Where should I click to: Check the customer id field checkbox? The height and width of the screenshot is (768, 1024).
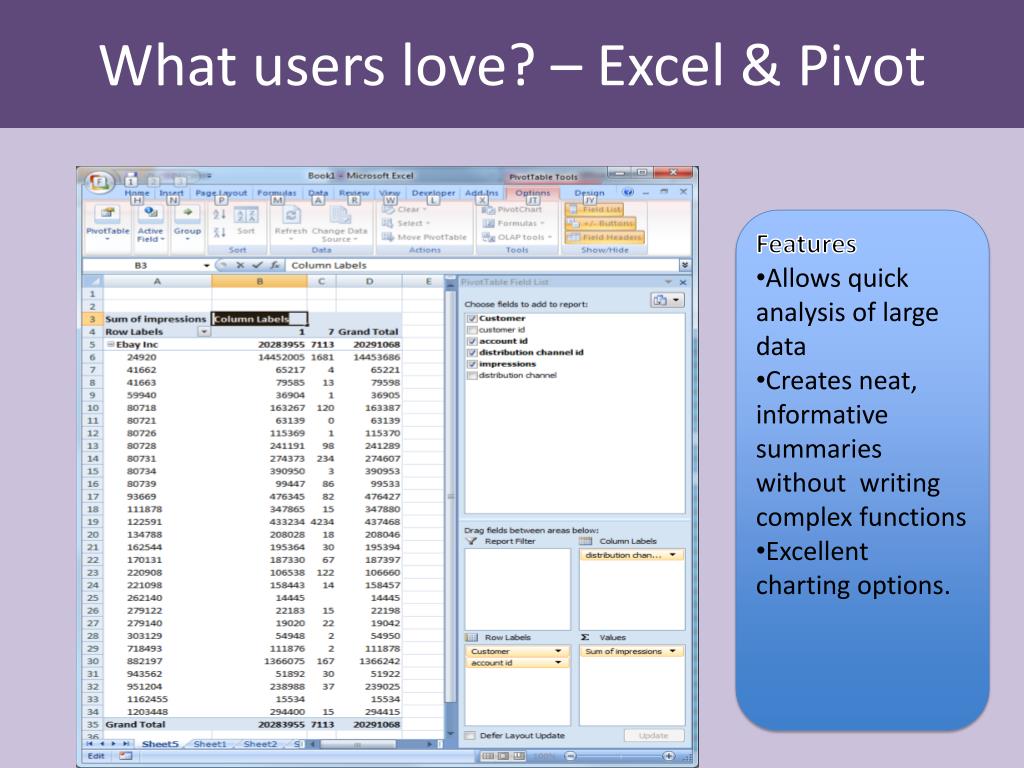coord(472,330)
